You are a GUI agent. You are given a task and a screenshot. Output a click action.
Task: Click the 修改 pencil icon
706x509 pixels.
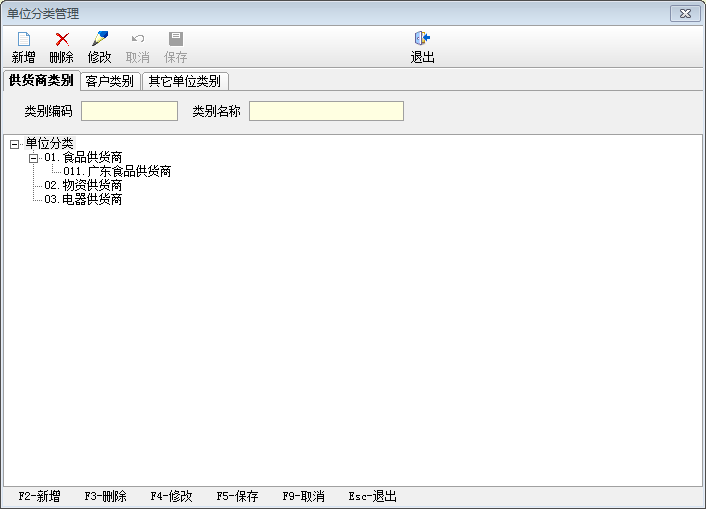click(x=100, y=39)
